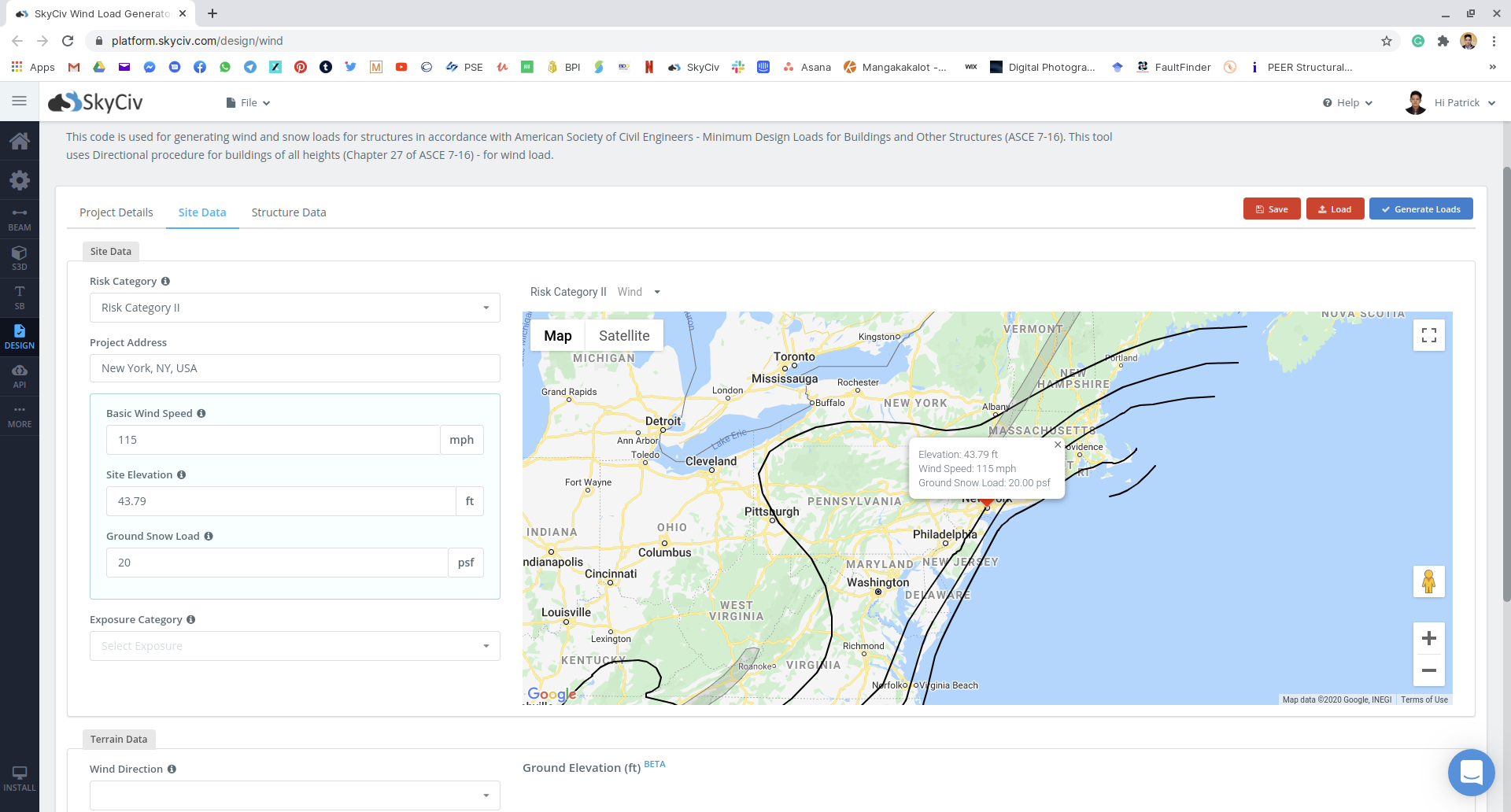Click the Generate Loads button

pyautogui.click(x=1420, y=209)
